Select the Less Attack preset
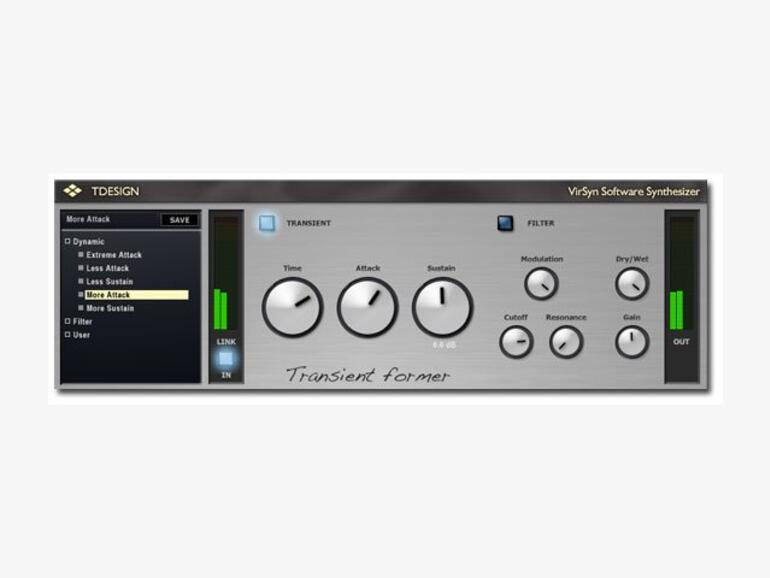The image size is (770, 578). [x=108, y=268]
